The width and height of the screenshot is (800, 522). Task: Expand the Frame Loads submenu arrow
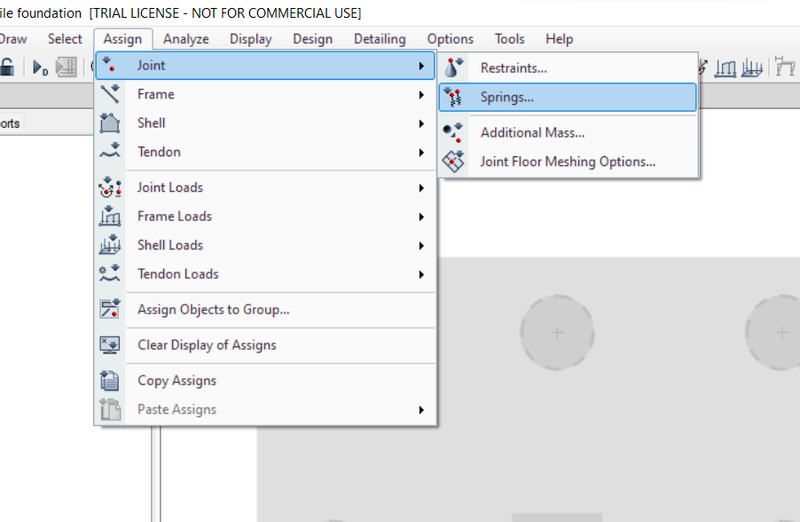click(421, 217)
